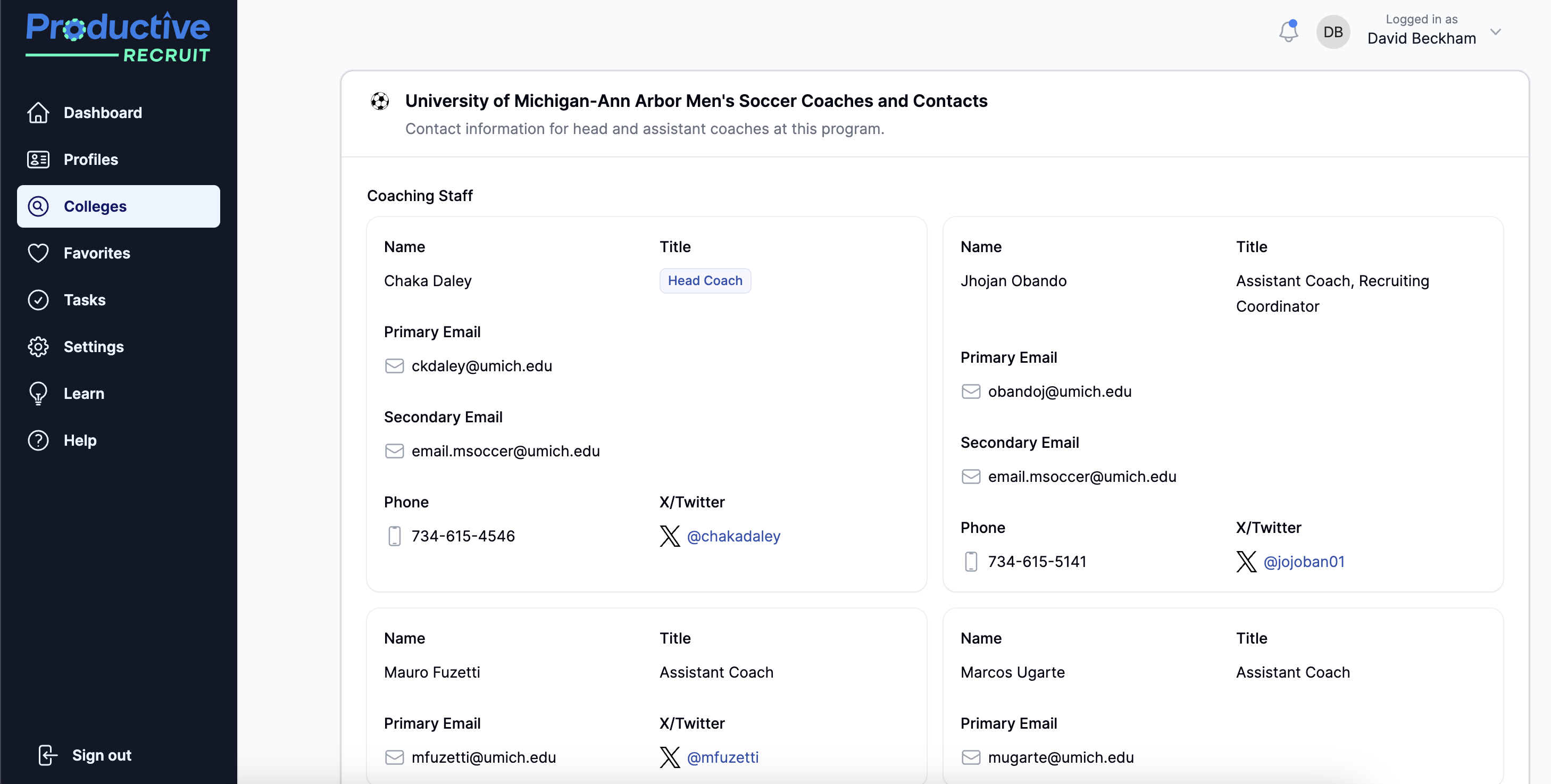Click David Beckham account name
Screen dimensions: 1551x784
coord(1422,38)
